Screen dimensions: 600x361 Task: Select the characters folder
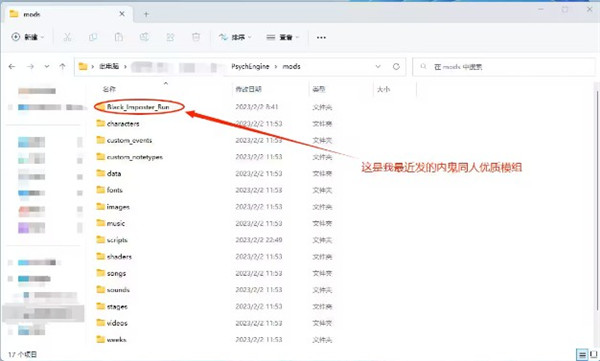coord(123,124)
